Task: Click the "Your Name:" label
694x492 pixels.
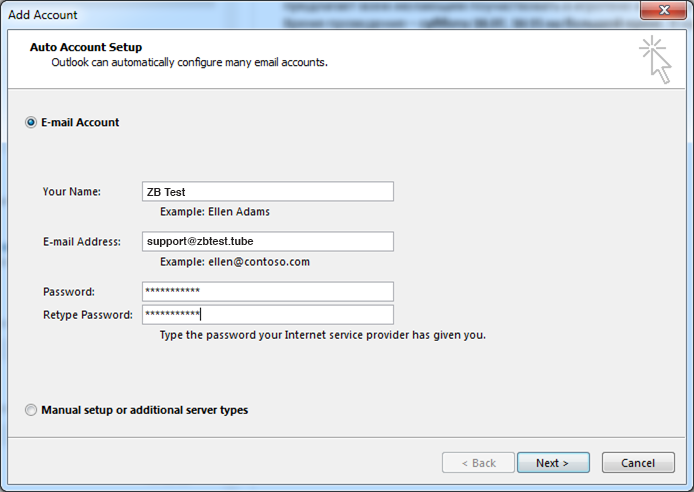Action: point(73,192)
